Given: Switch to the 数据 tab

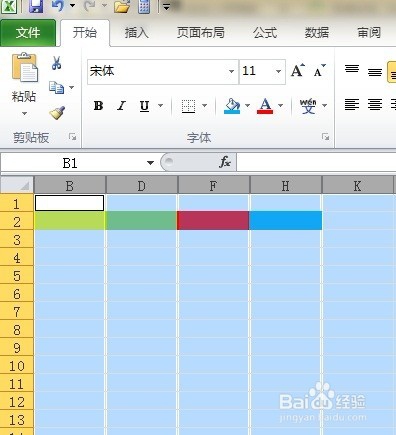Looking at the screenshot, I should (317, 33).
